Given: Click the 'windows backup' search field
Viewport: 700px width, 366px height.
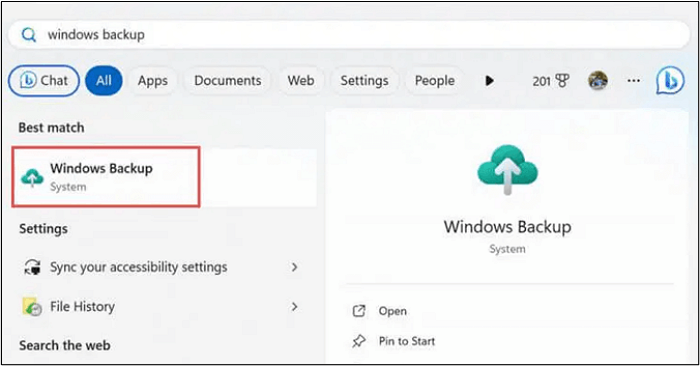Looking at the screenshot, I should 349,35.
